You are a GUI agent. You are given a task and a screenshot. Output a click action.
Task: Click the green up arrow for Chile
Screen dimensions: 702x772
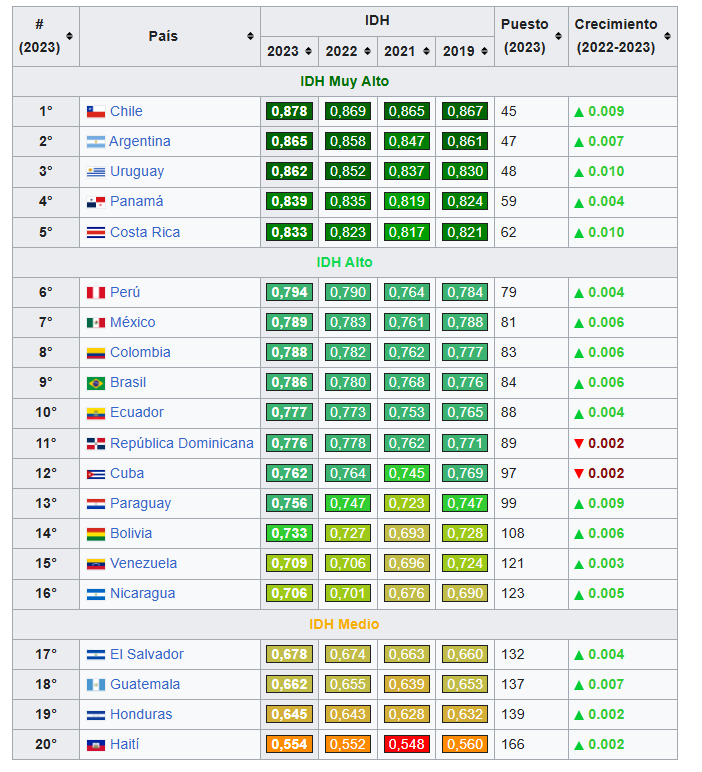click(579, 112)
